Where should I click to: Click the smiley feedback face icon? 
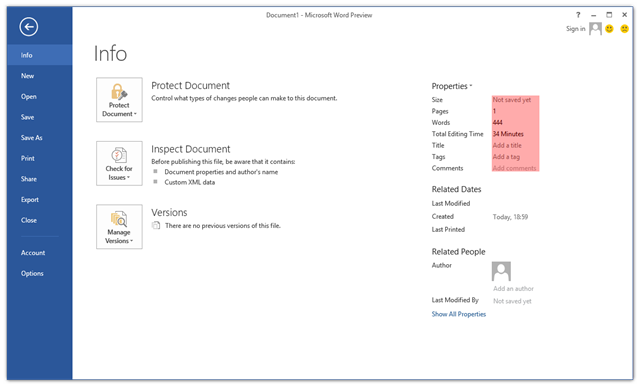609,29
